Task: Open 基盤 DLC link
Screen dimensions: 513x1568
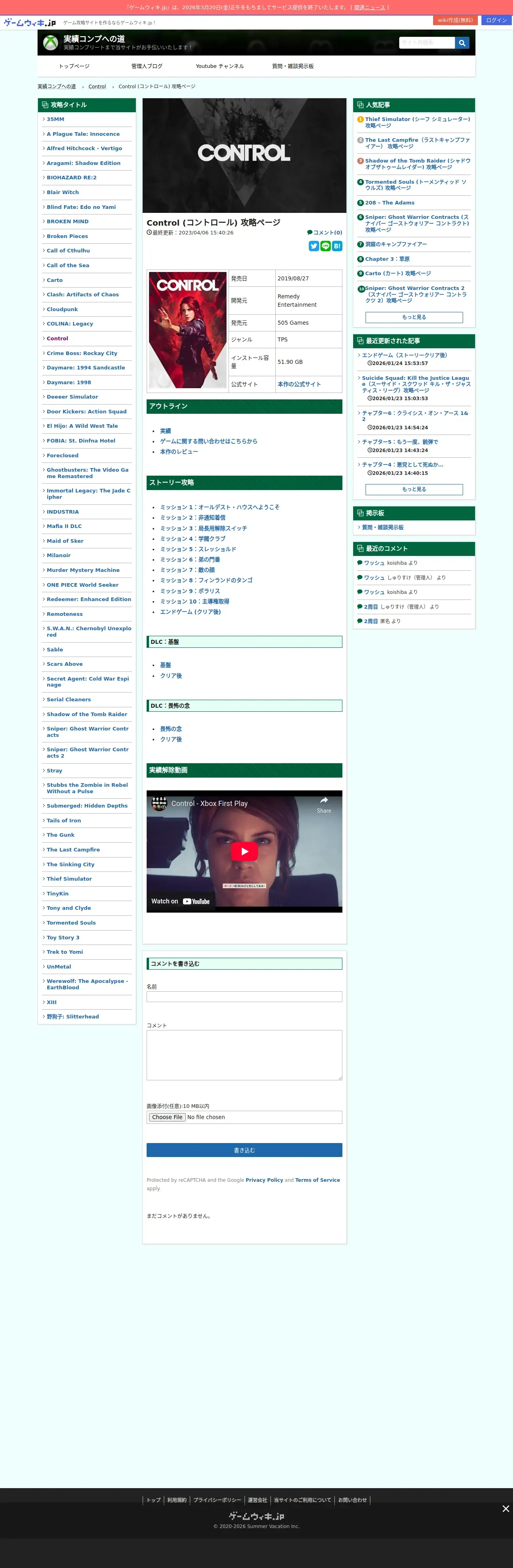Action: (x=166, y=665)
